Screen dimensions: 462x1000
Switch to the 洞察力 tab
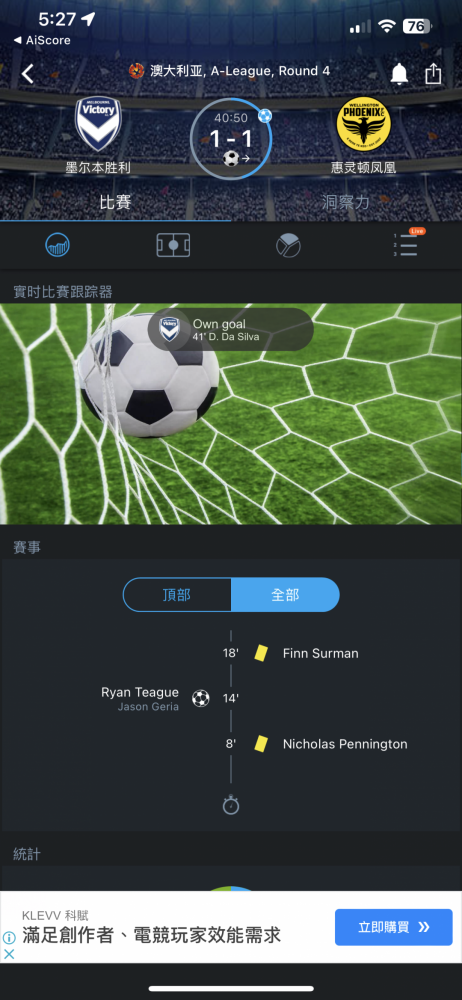346,203
